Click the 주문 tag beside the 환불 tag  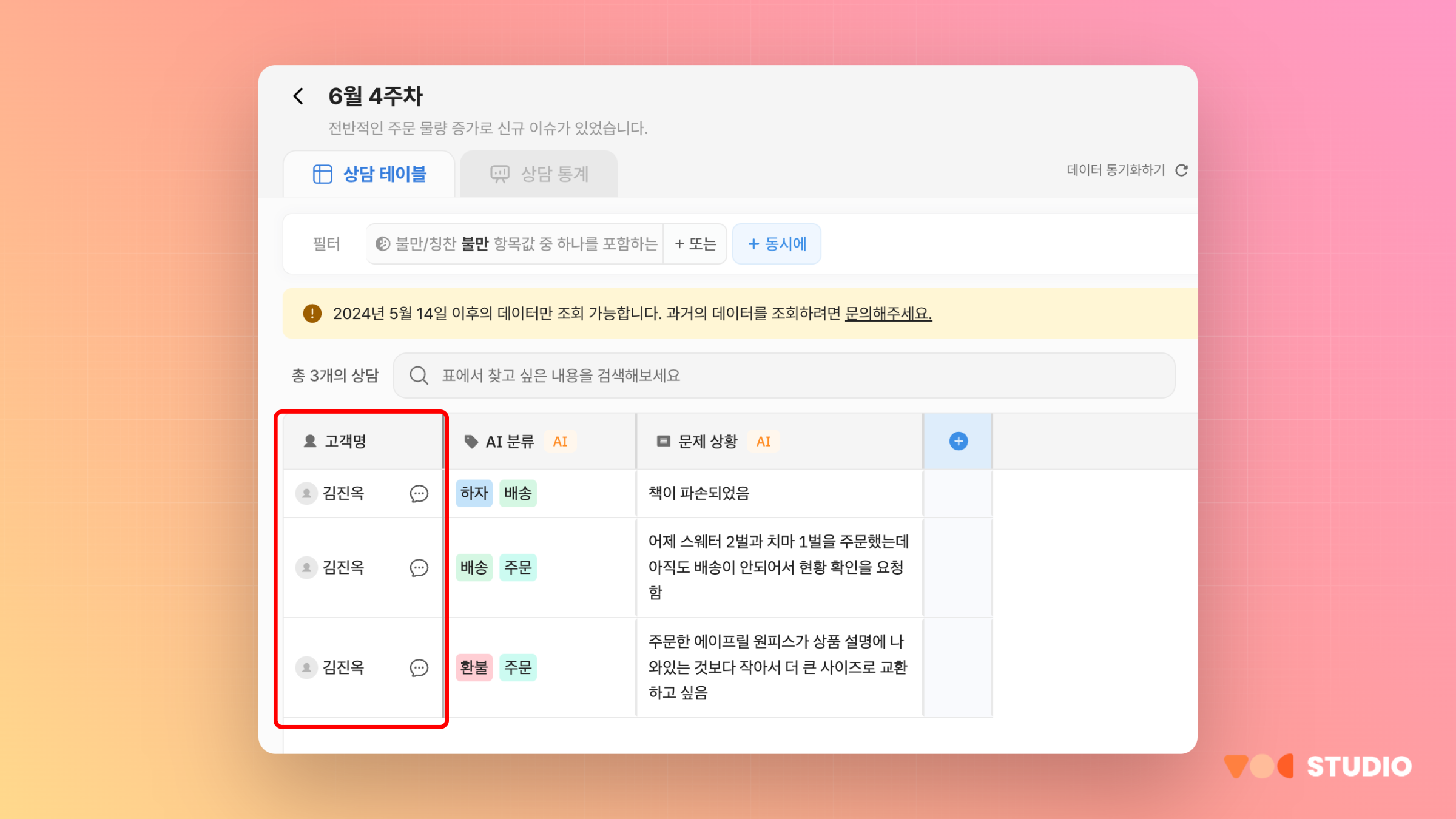click(x=517, y=668)
